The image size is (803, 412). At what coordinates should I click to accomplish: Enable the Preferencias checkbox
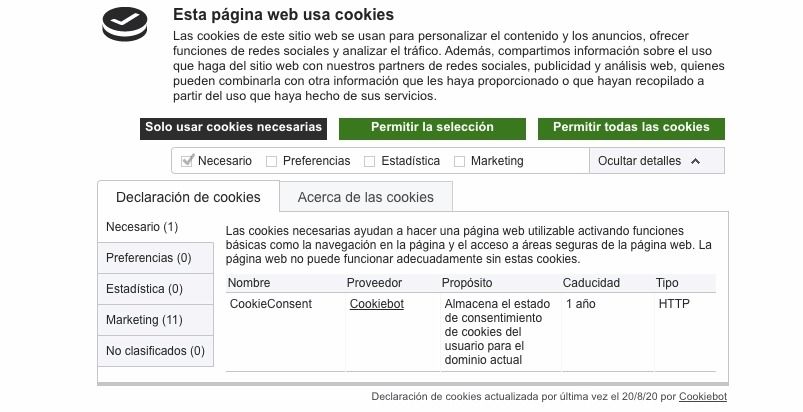271,161
